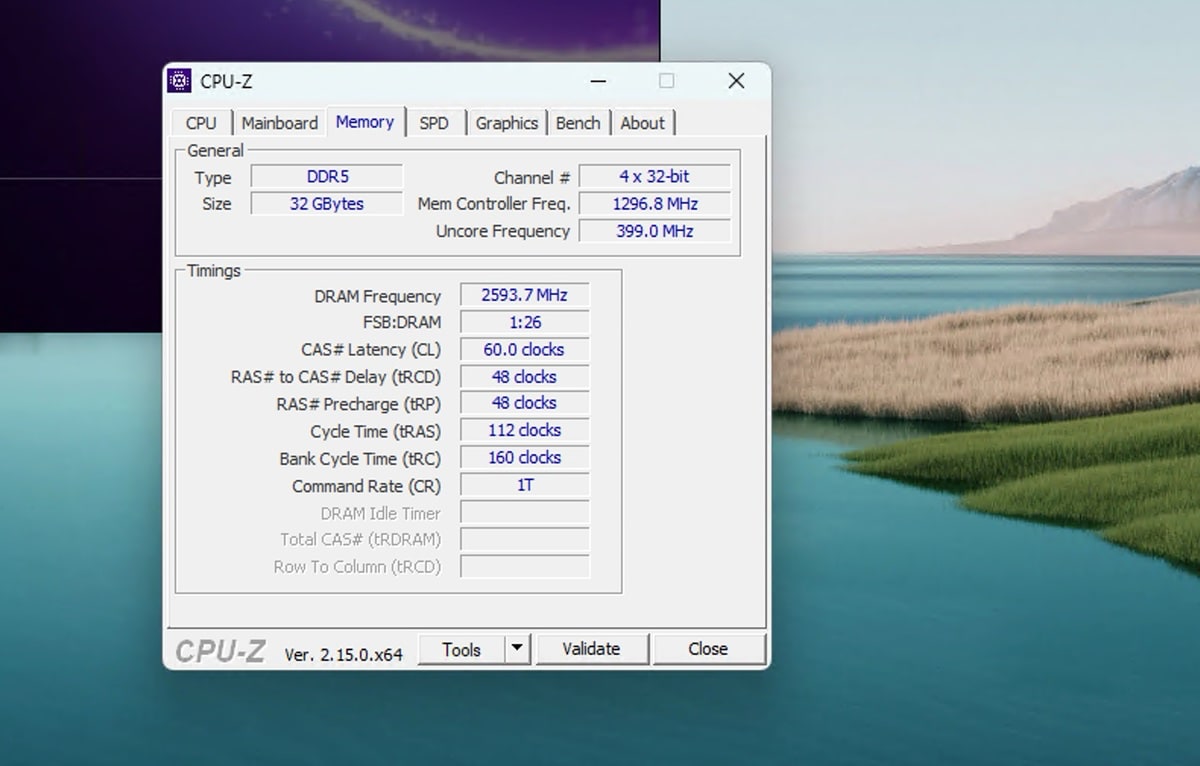
Task: Open the Bench tab
Action: [578, 123]
